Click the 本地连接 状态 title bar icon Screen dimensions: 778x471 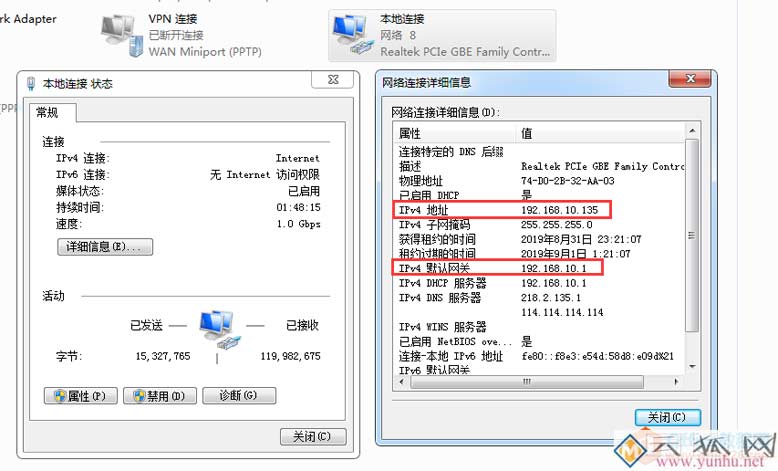pos(31,83)
